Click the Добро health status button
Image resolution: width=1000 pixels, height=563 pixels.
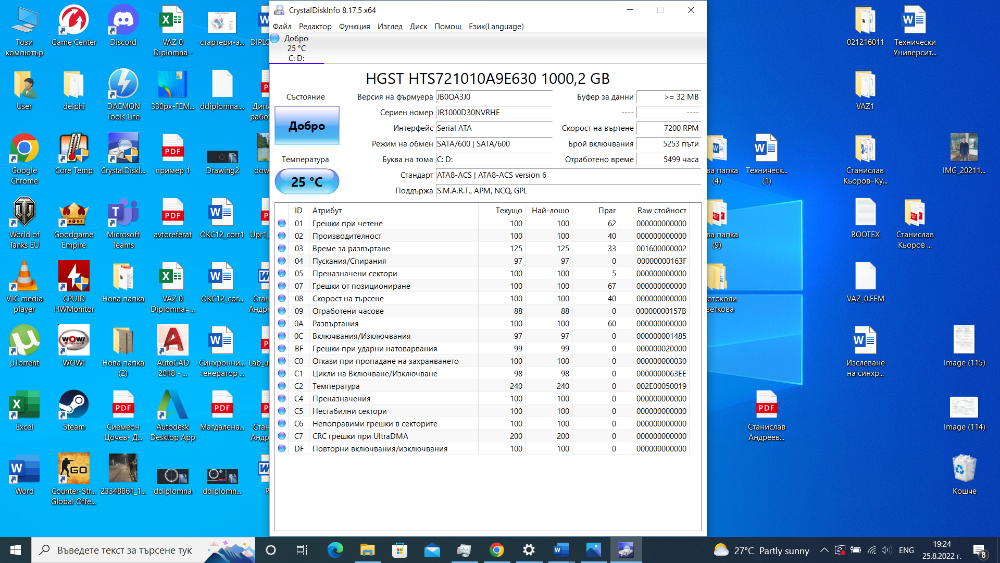click(307, 126)
